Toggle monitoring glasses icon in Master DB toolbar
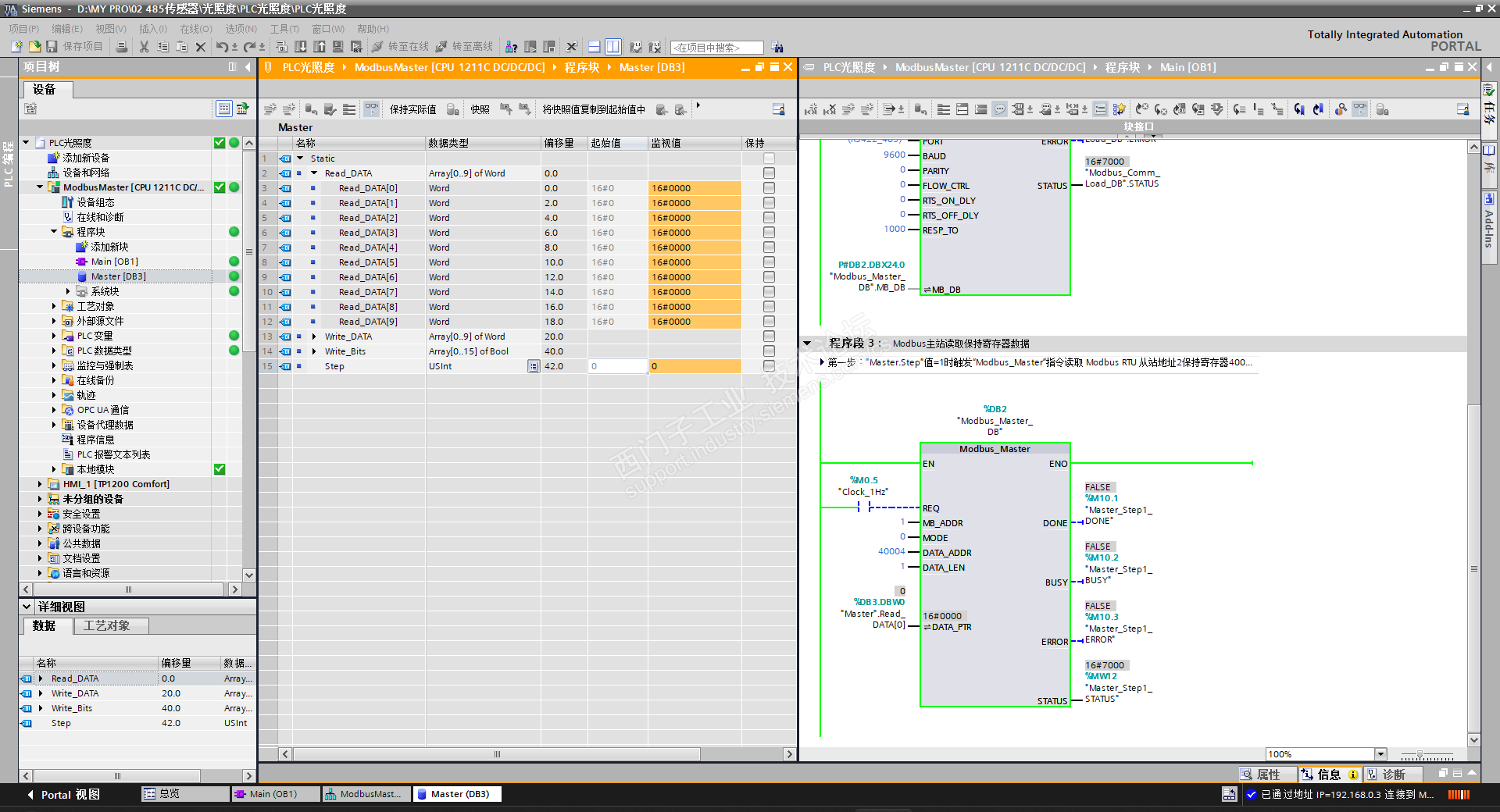This screenshot has height=812, width=1500. 372,109
